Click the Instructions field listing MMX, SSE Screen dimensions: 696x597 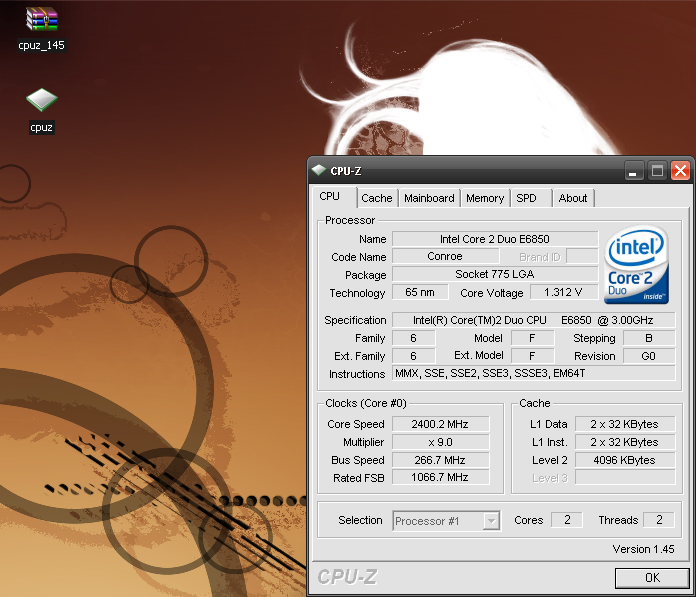(533, 374)
